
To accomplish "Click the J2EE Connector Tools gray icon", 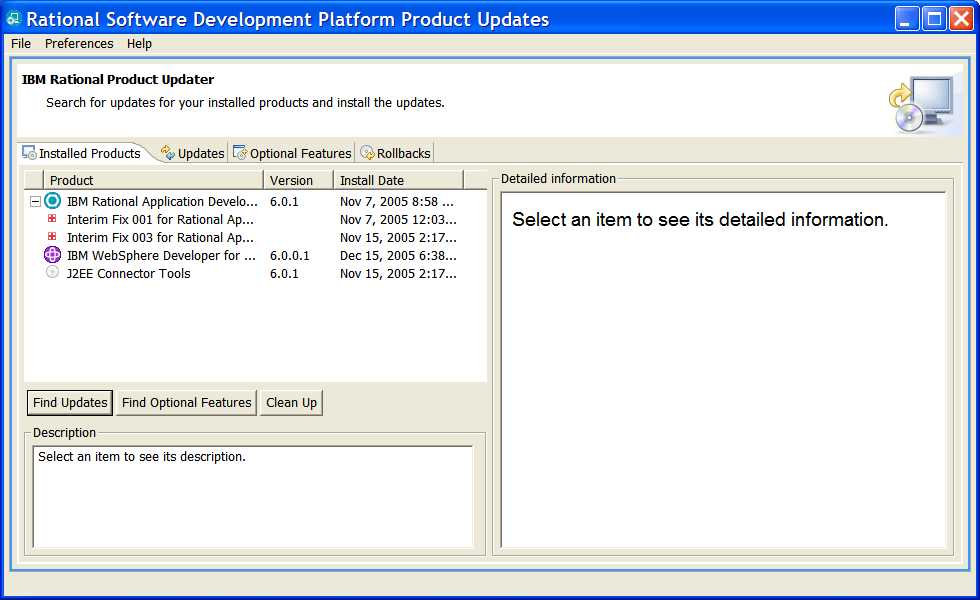I will pyautogui.click(x=53, y=273).
